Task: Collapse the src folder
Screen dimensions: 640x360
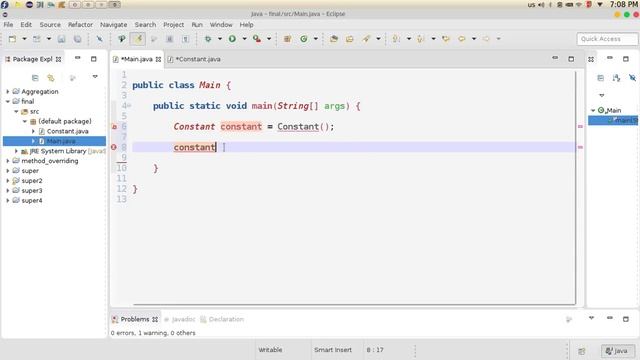Action: (16, 111)
